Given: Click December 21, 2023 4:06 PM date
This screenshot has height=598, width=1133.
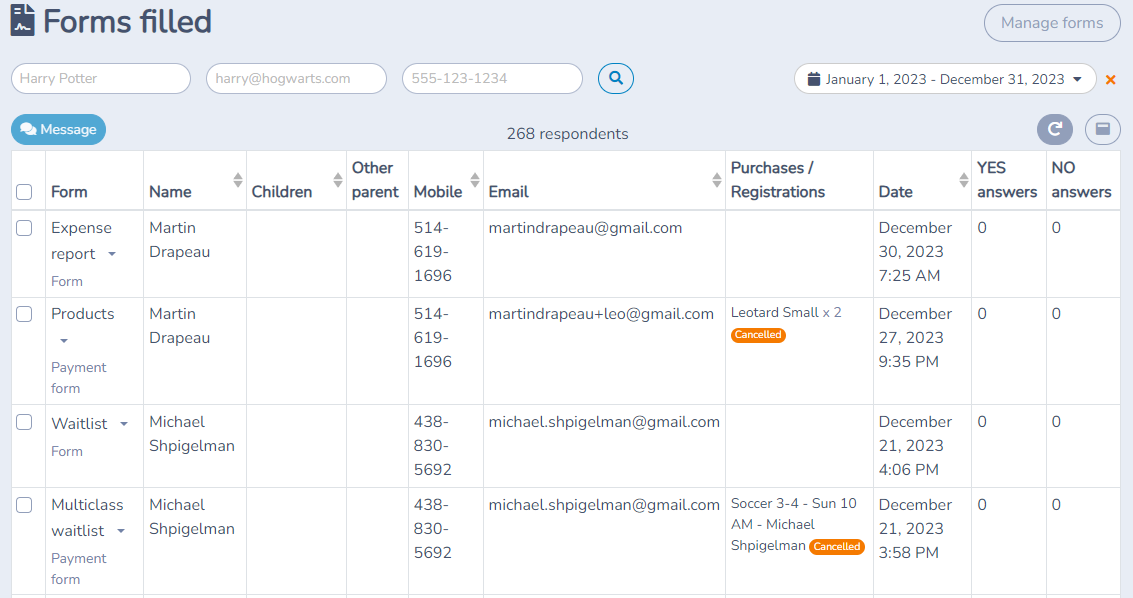Looking at the screenshot, I should [915, 446].
